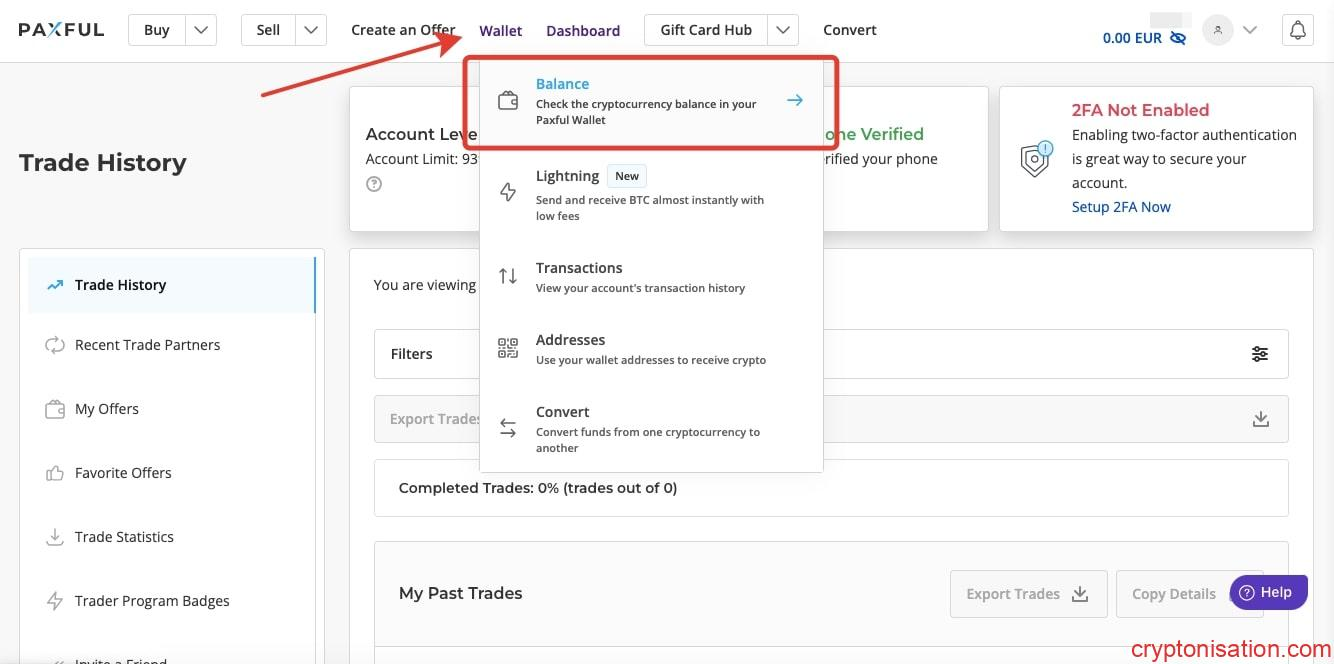Open the Gift Card Hub dropdown arrow
The height and width of the screenshot is (664, 1334).
[x=782, y=30]
